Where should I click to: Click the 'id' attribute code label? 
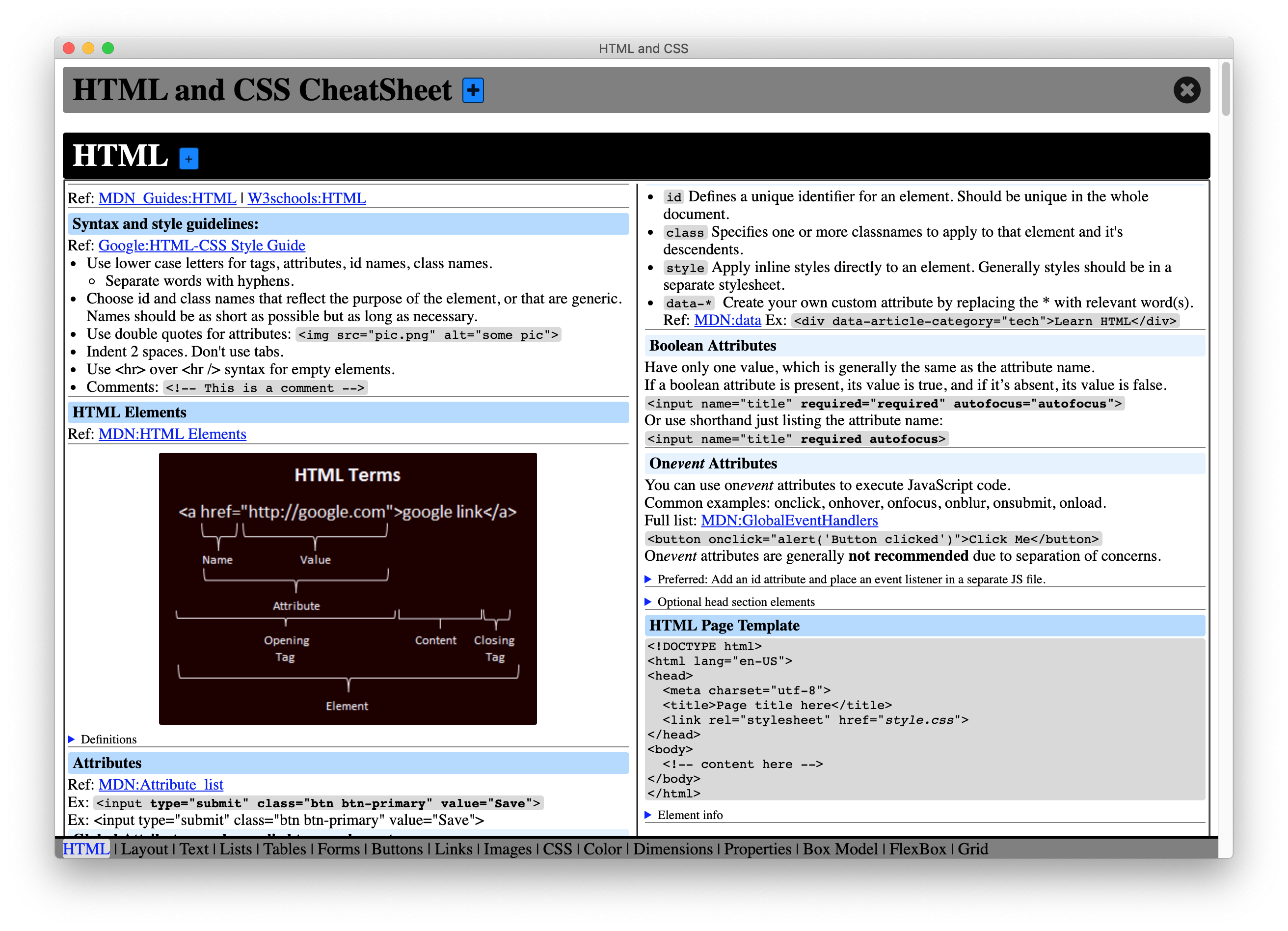pos(673,197)
